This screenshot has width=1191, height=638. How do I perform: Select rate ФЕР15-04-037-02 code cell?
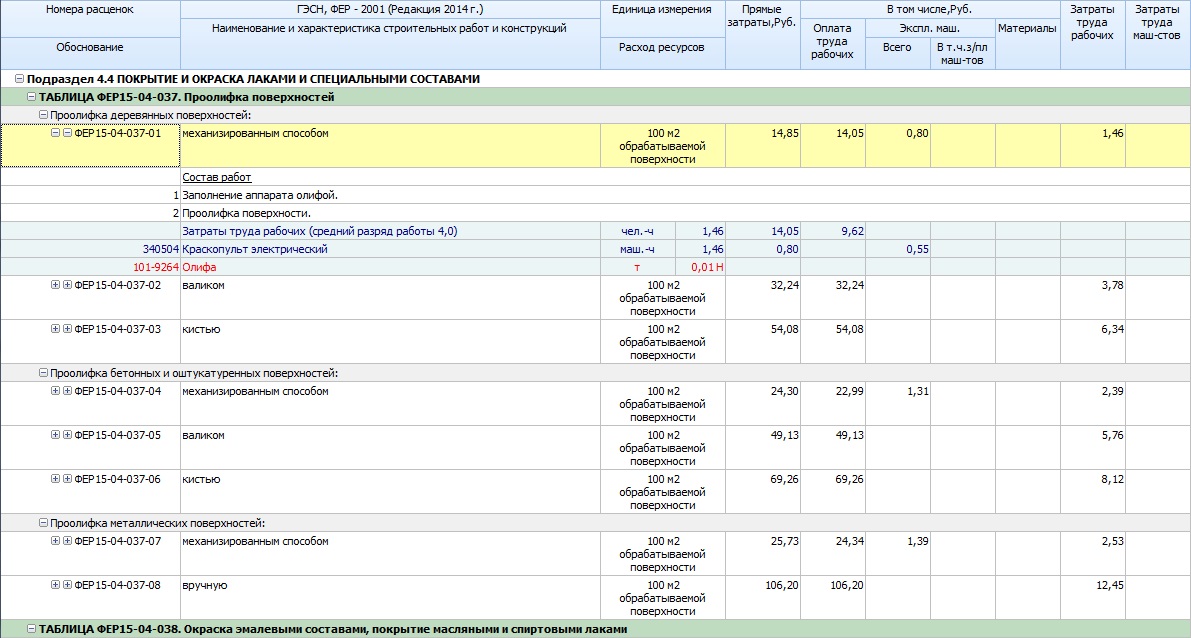[x=90, y=297]
